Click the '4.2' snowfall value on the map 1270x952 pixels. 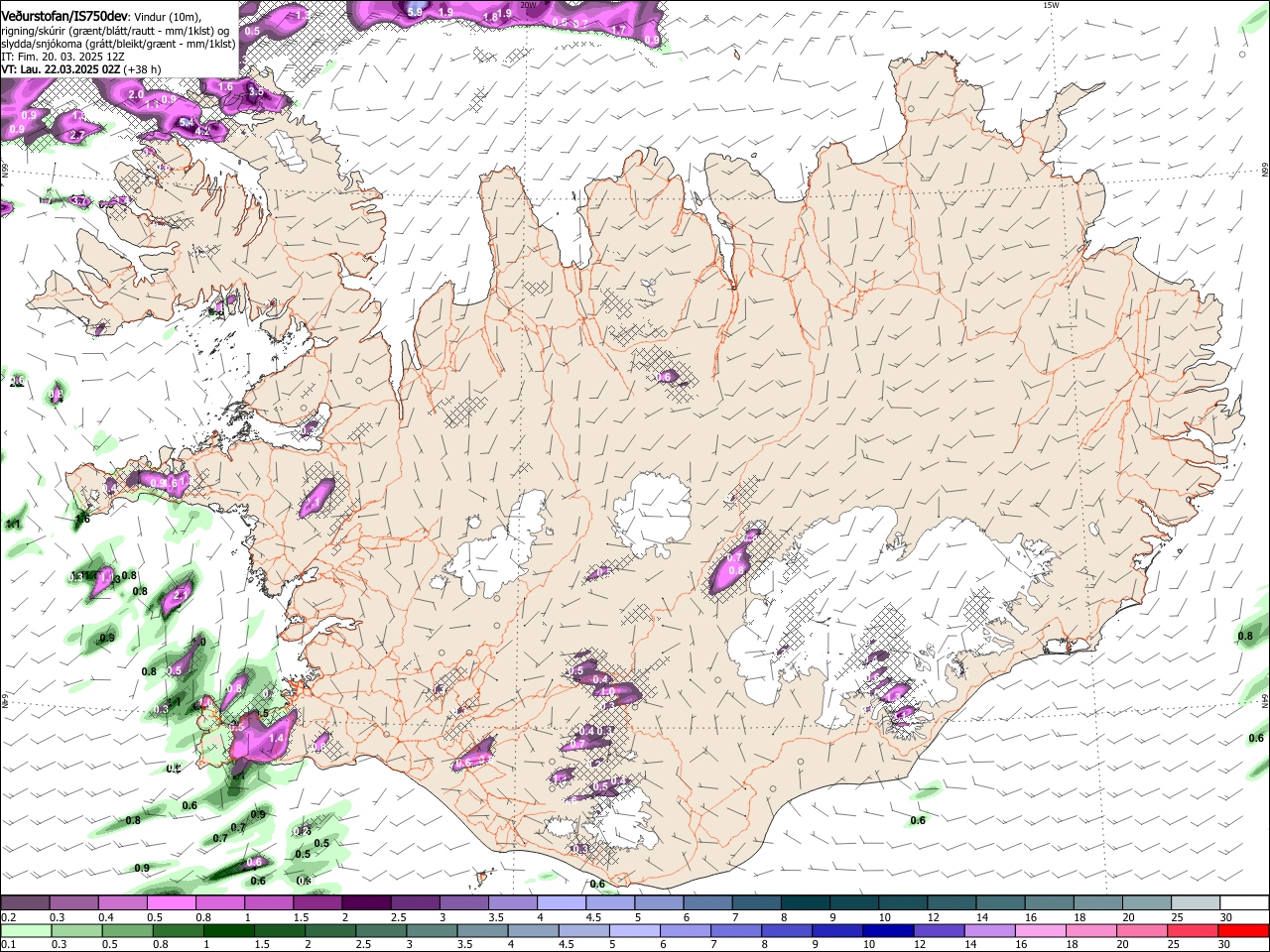coord(202,131)
